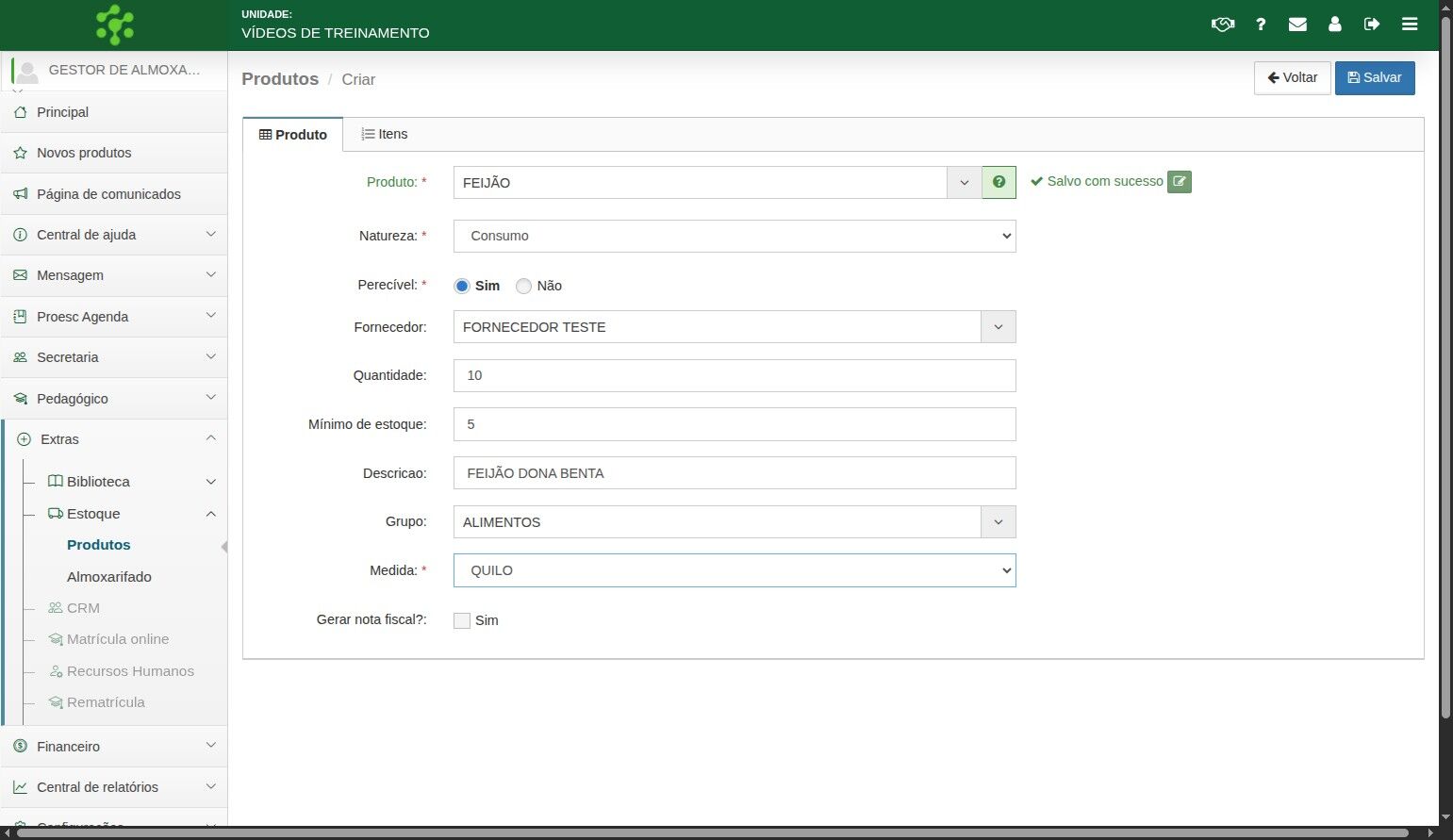This screenshot has width=1453, height=840.
Task: Expand the Mensagem chevron
Action: pos(210,275)
